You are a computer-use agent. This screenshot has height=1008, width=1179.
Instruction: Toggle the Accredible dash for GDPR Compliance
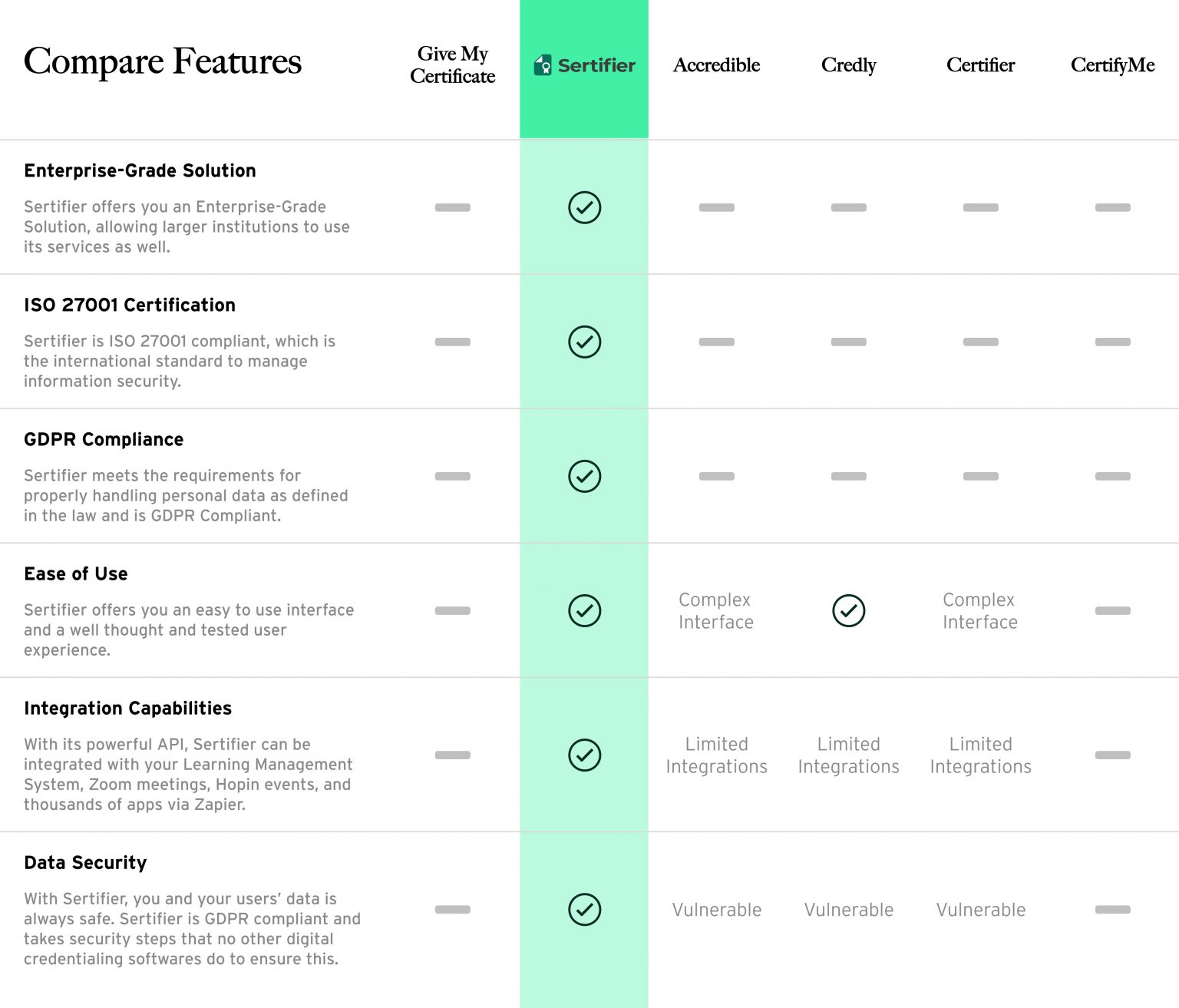pyautogui.click(x=716, y=476)
